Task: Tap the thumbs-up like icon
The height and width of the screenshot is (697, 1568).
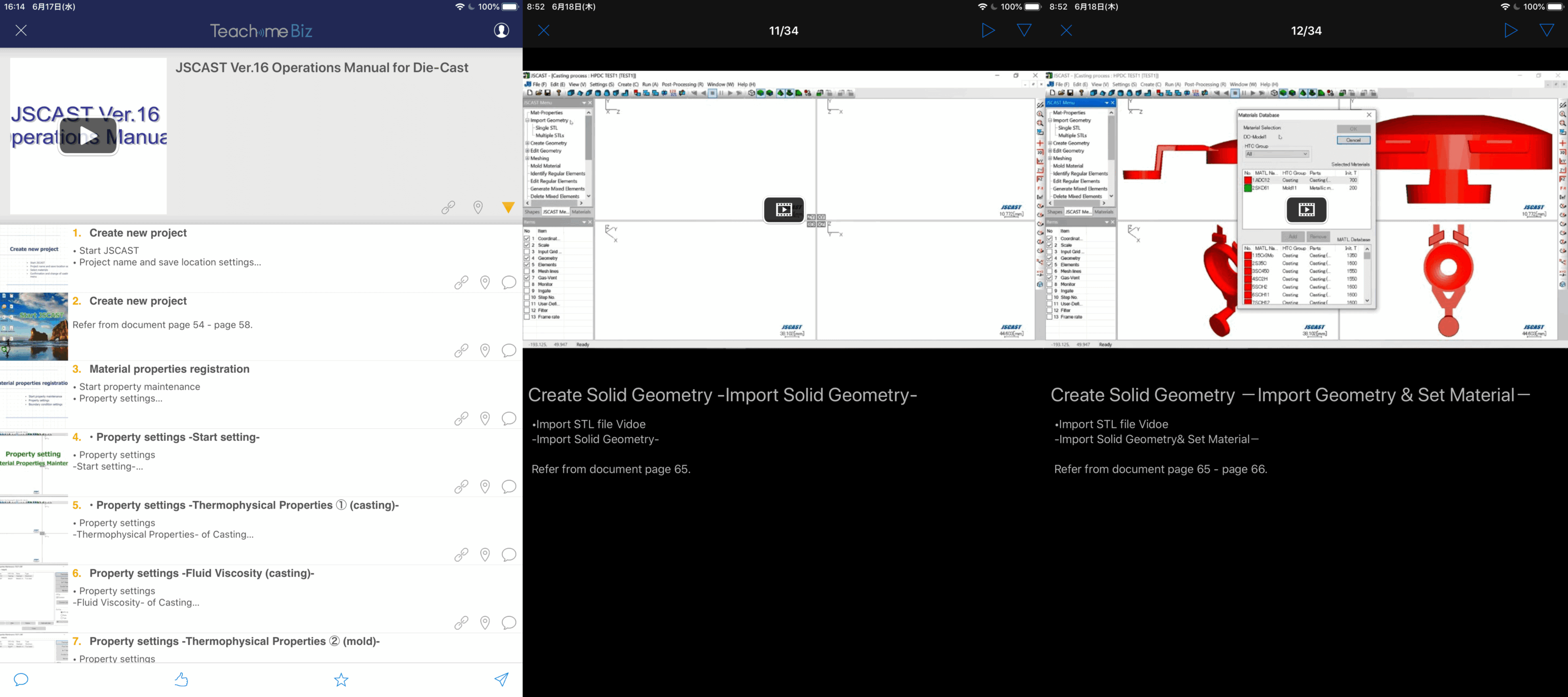Action: (x=181, y=679)
